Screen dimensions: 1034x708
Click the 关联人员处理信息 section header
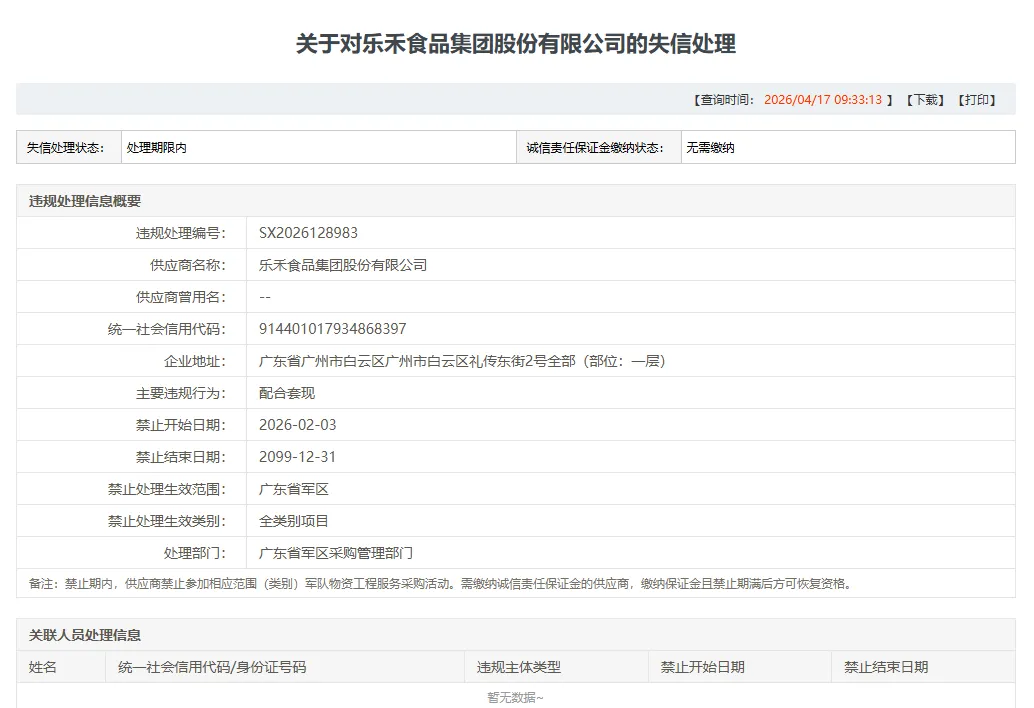84,635
